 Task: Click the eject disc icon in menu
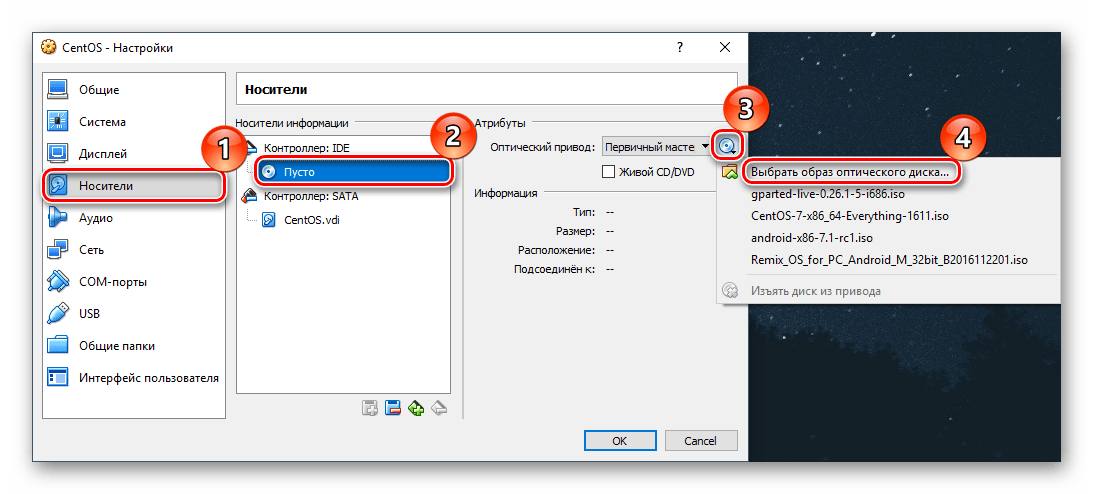click(729, 291)
